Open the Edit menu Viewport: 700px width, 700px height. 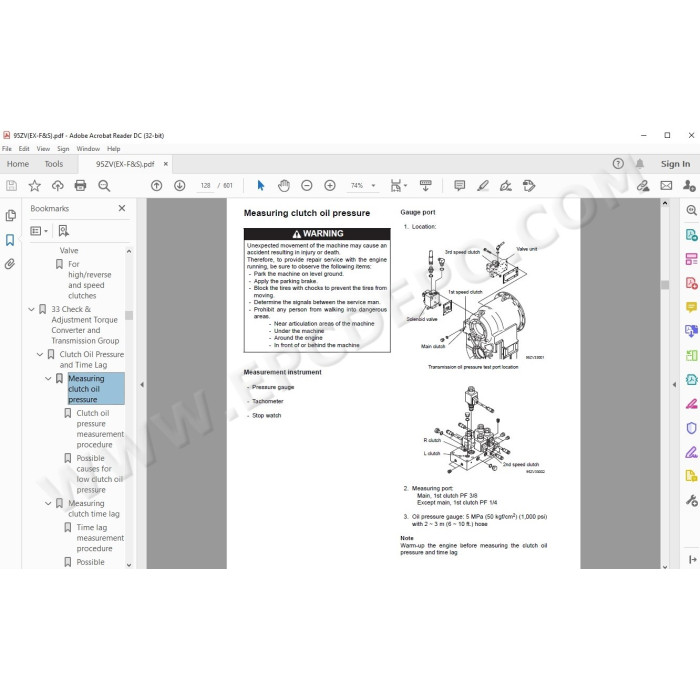24,149
